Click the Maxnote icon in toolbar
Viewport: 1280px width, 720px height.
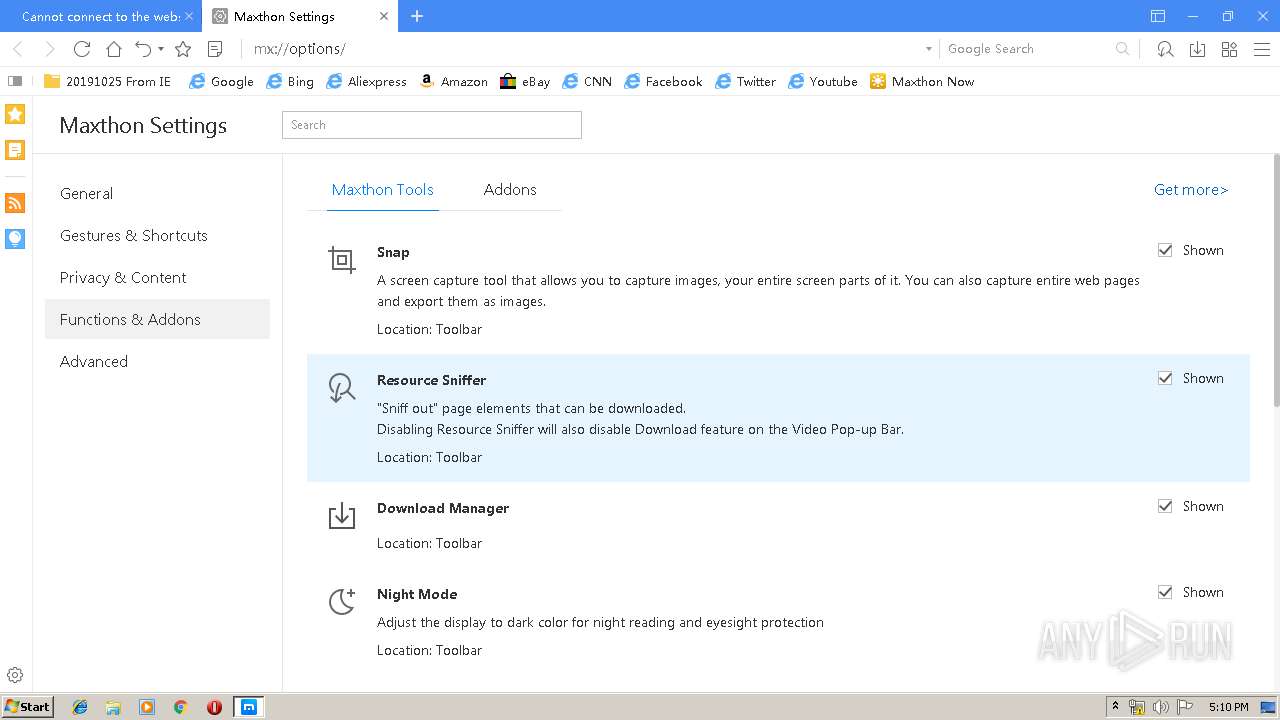[x=215, y=49]
